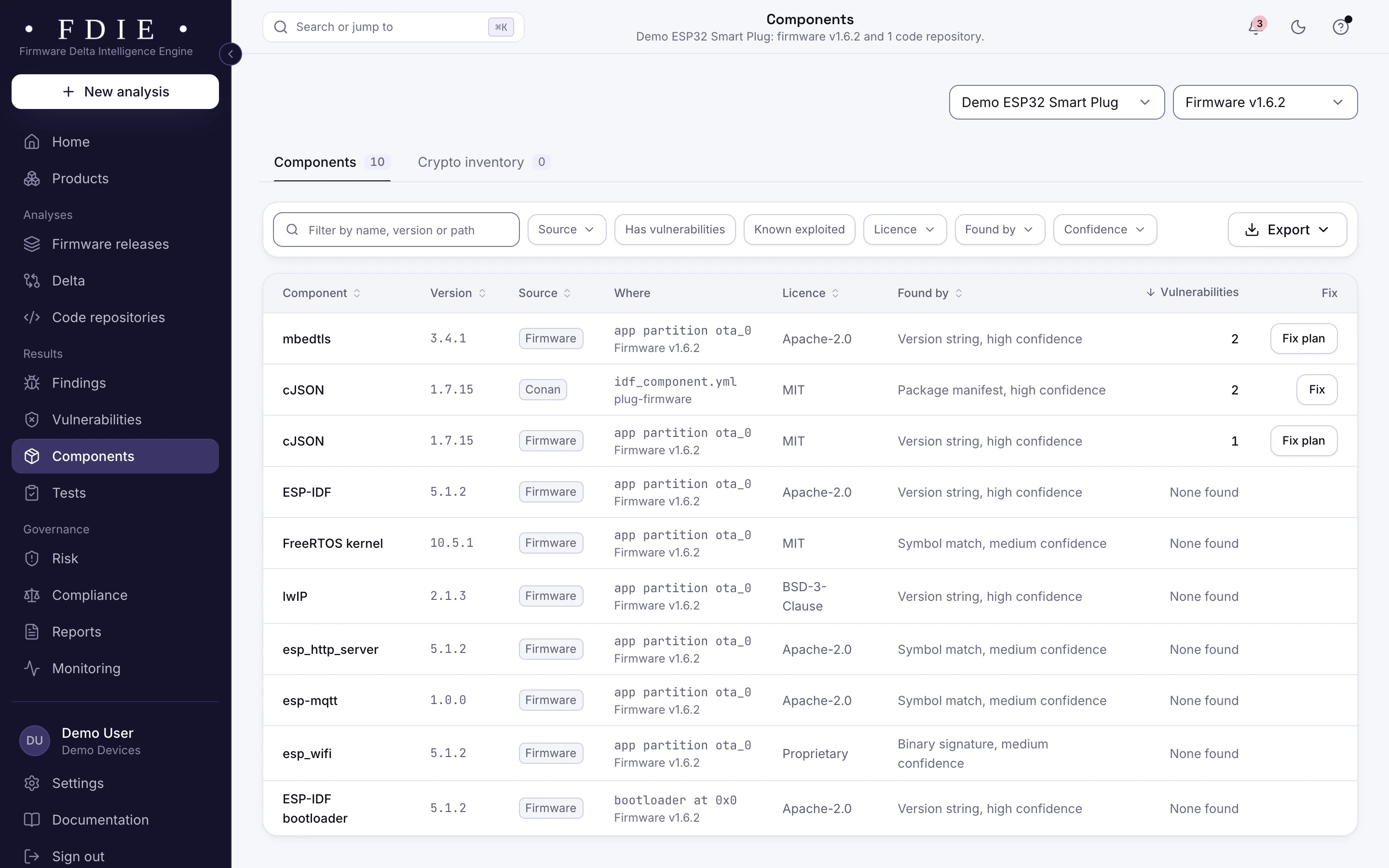Click Fix plan for mbedtls
This screenshot has width=1389, height=868.
click(1304, 339)
